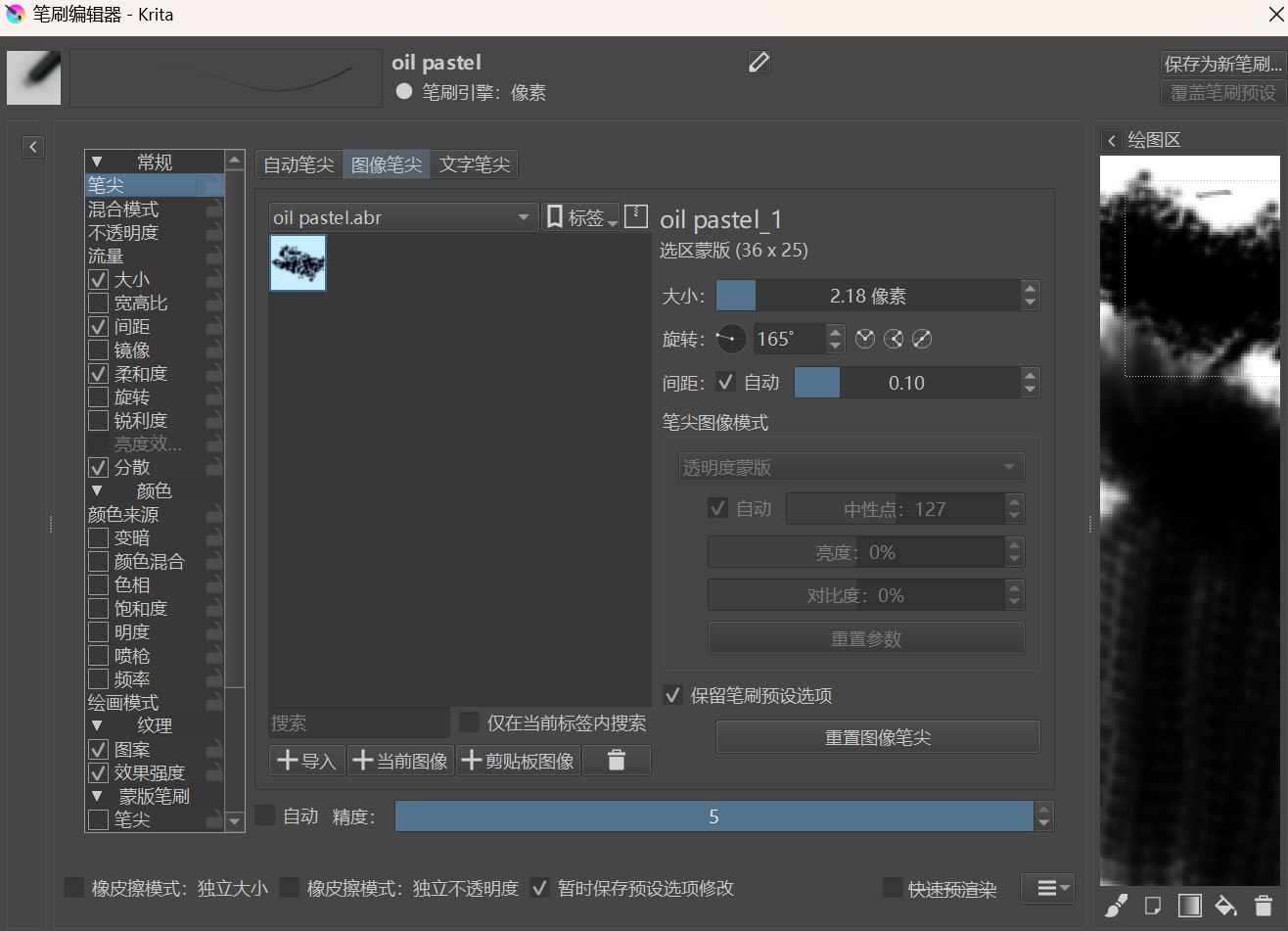Clear the scratchpad with trash icon
The height and width of the screenshot is (931, 1288).
(1264, 906)
